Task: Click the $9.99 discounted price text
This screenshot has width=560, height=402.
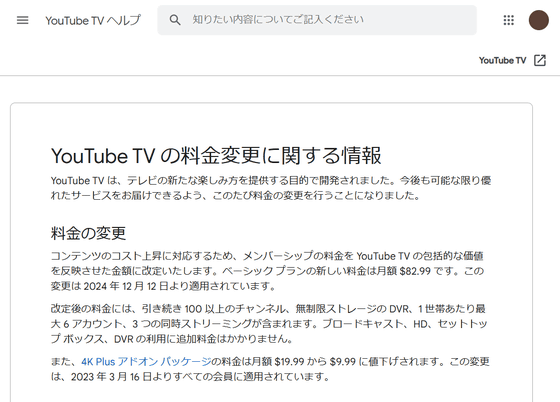Action: click(342, 362)
